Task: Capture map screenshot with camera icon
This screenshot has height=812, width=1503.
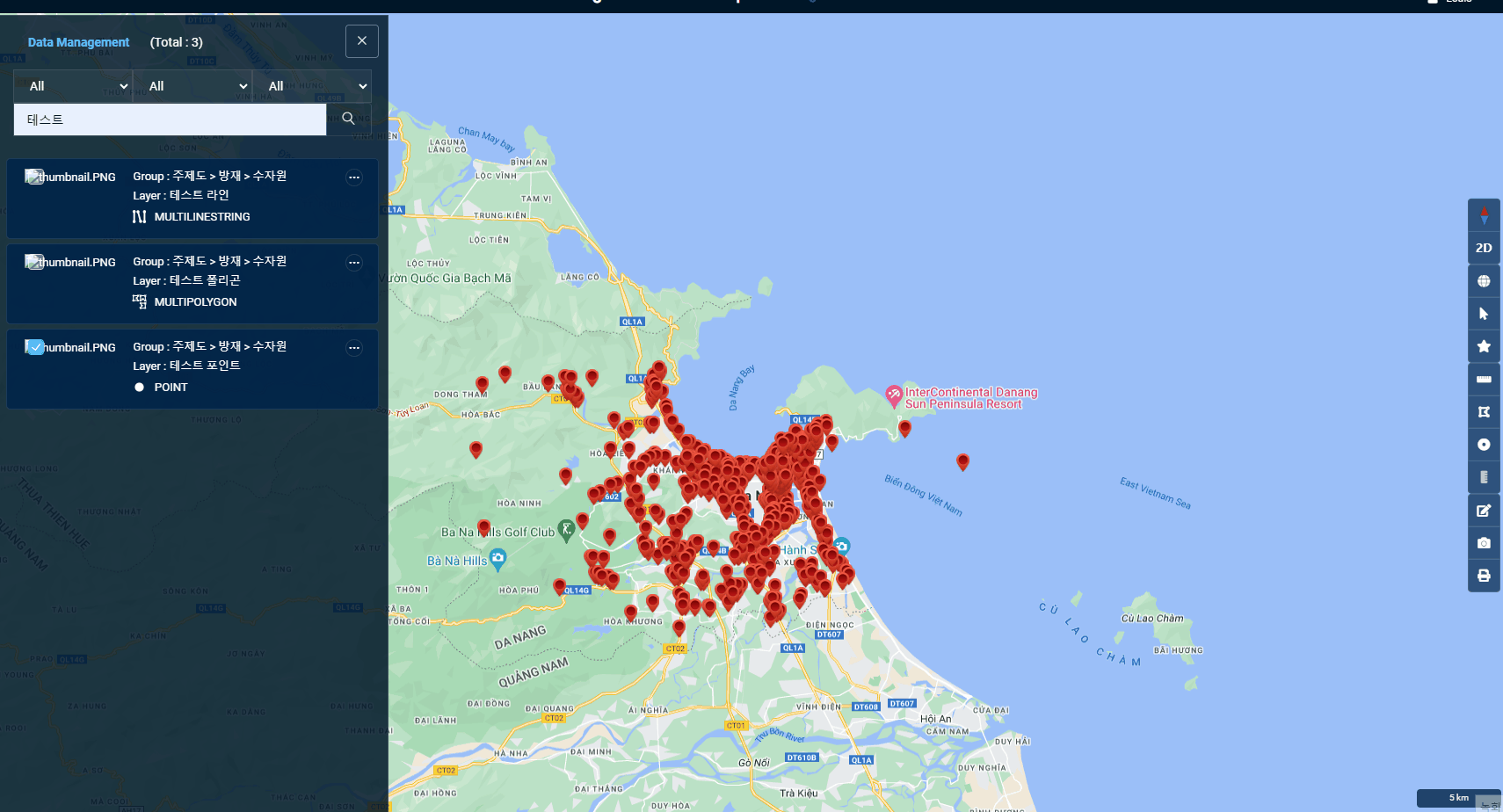Action: (x=1484, y=543)
